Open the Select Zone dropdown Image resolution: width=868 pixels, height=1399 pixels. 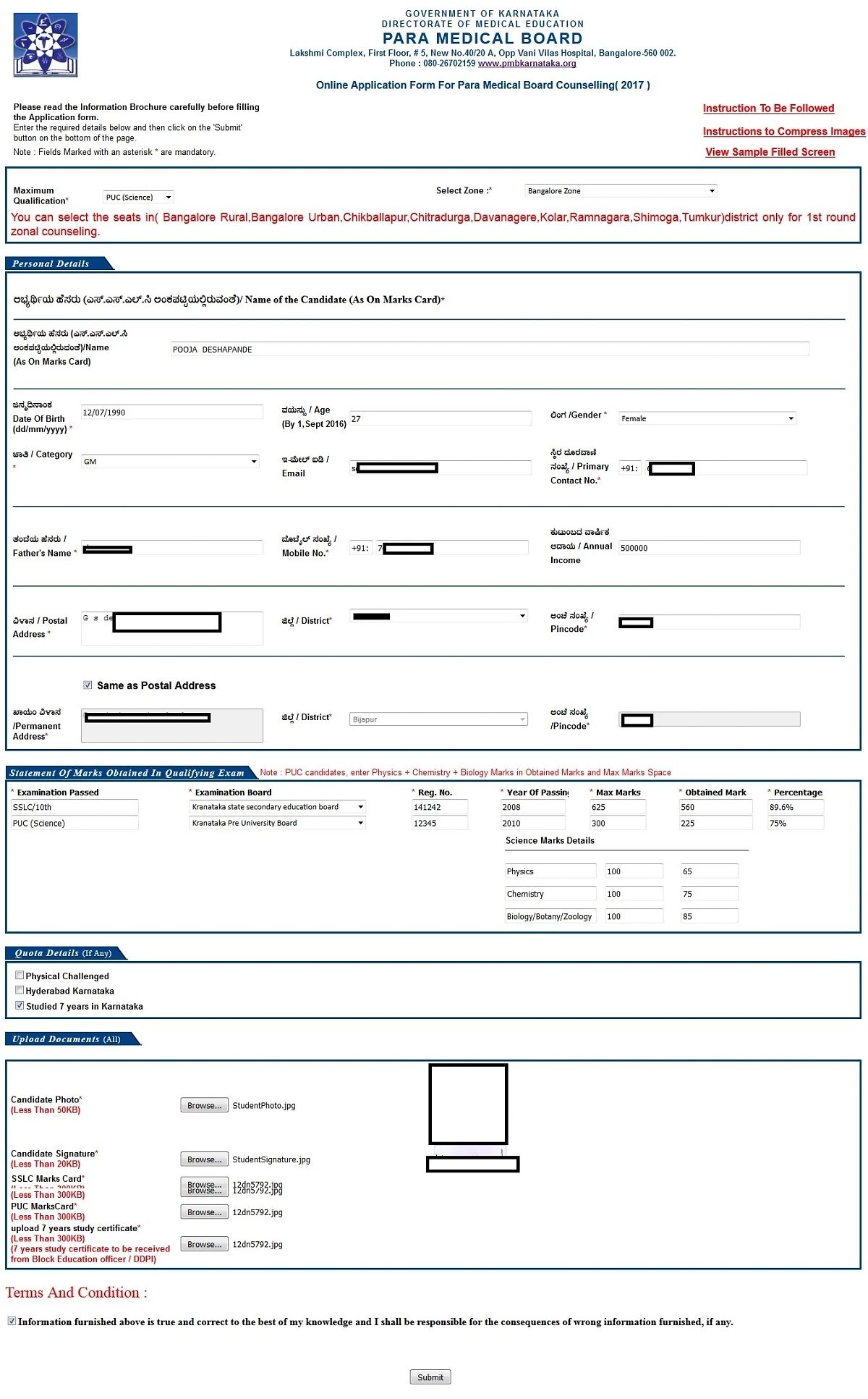coord(621,191)
